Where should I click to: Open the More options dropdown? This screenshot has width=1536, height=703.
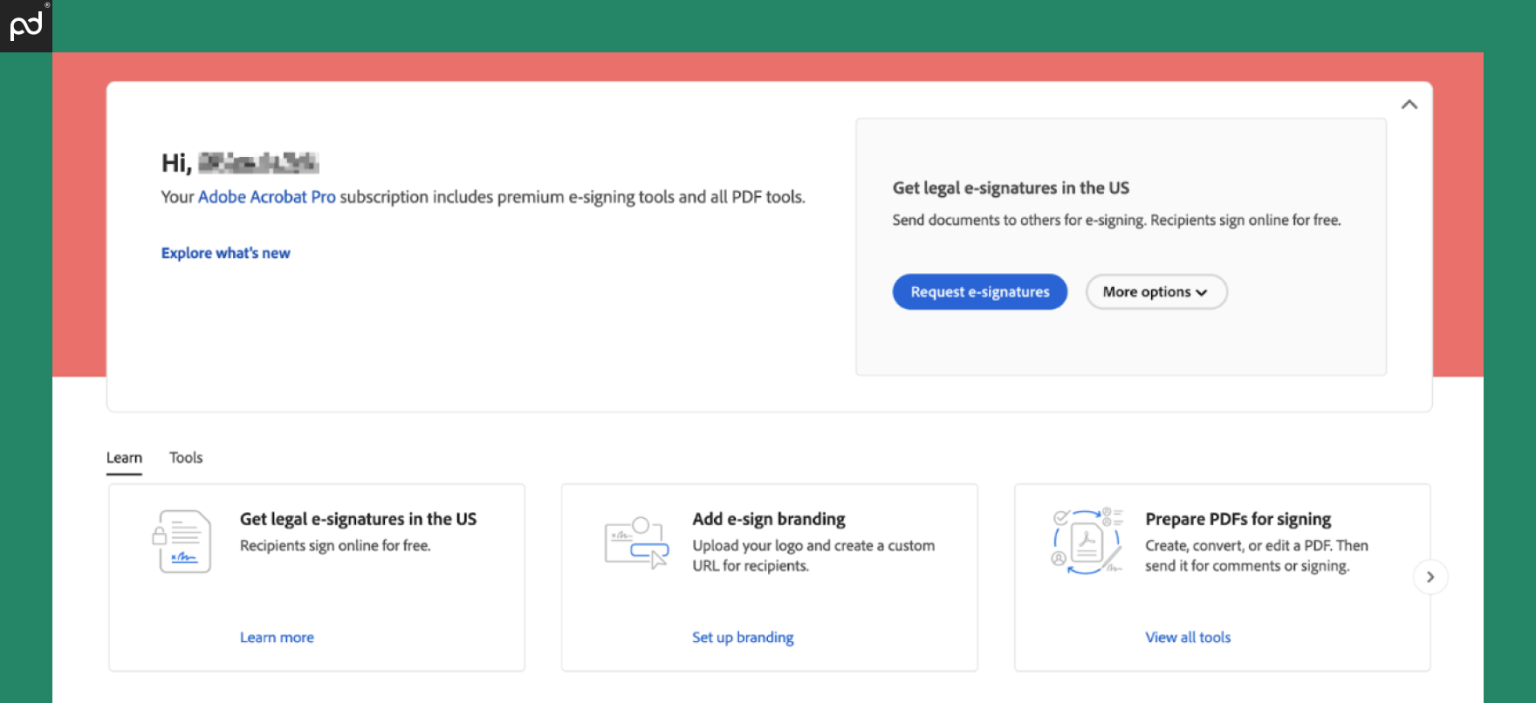point(1156,291)
